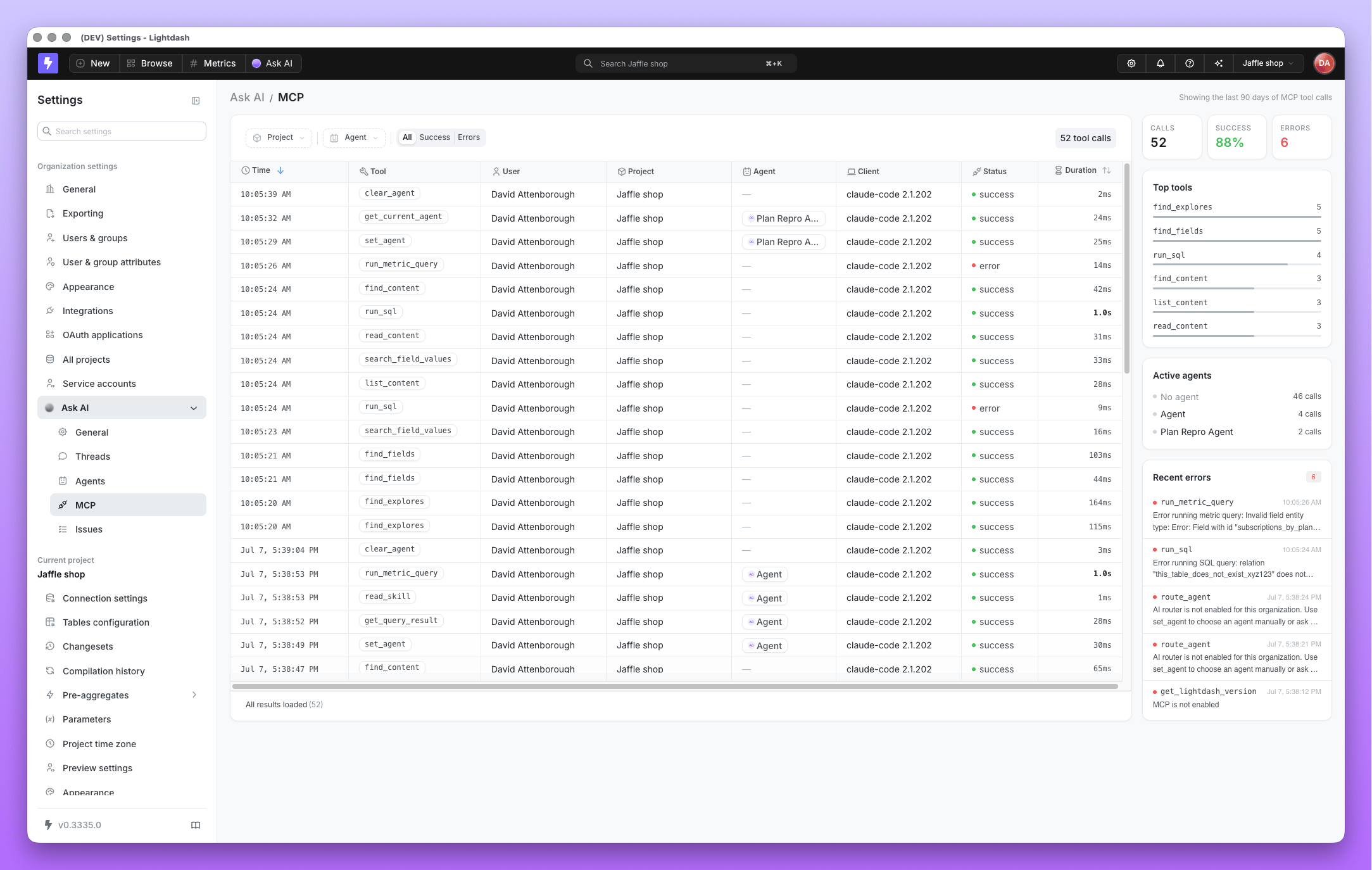
Task: Open Ask AI Issues page
Action: pos(128,529)
